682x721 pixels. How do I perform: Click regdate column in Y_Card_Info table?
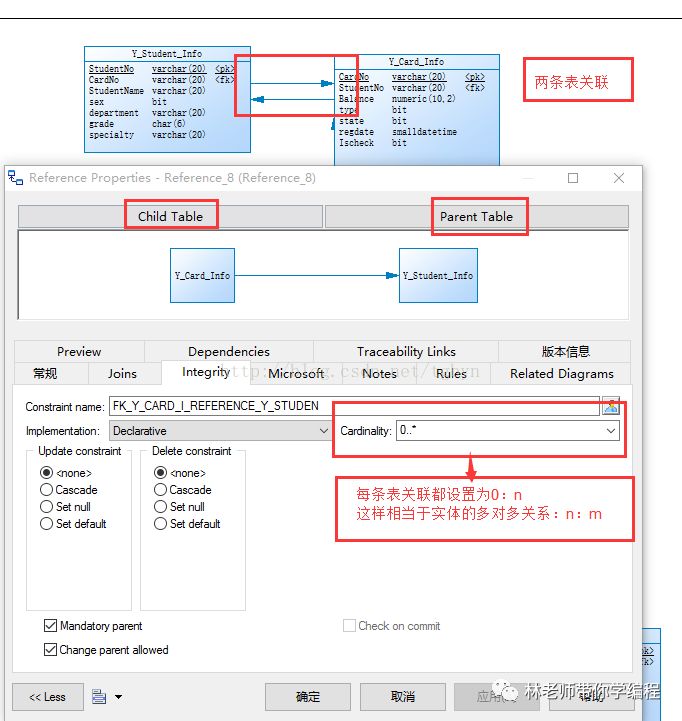[x=356, y=132]
